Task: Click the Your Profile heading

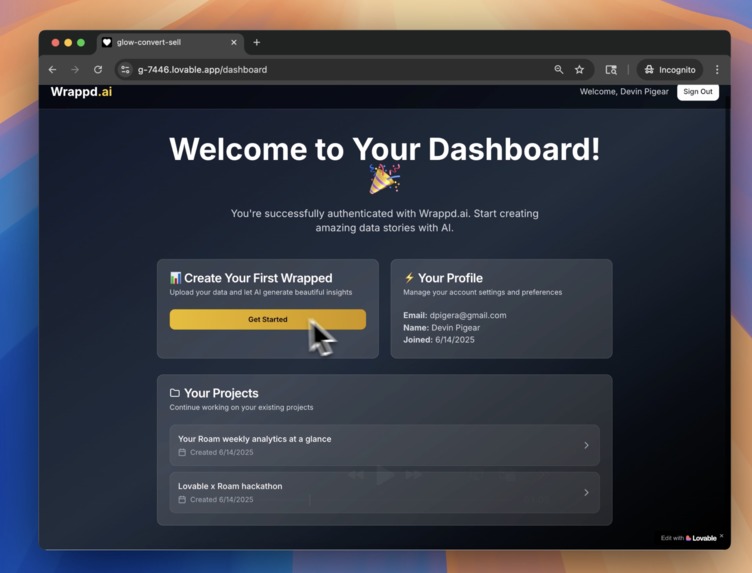Action: (x=450, y=278)
